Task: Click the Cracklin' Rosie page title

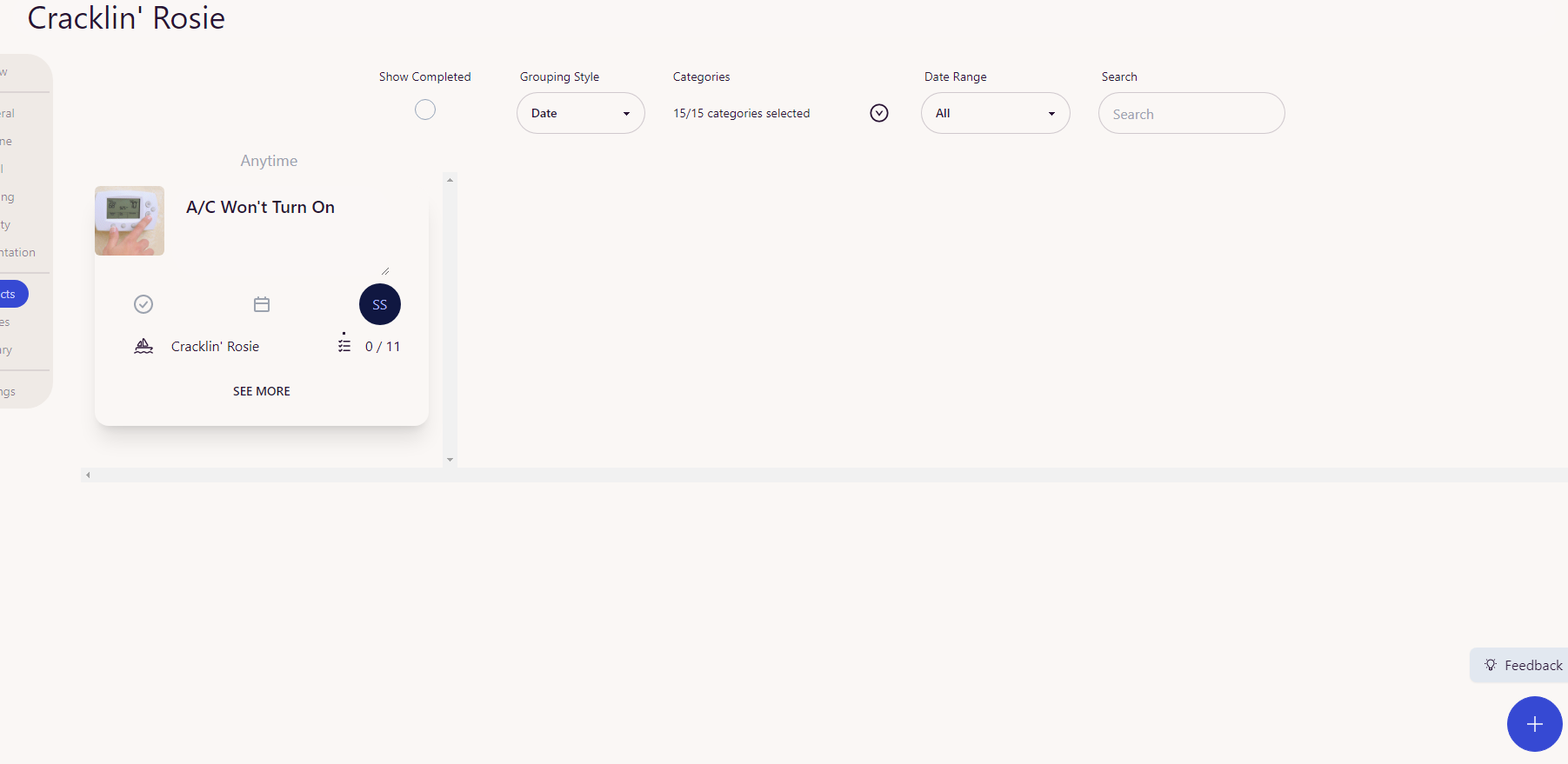Action: pos(126,17)
